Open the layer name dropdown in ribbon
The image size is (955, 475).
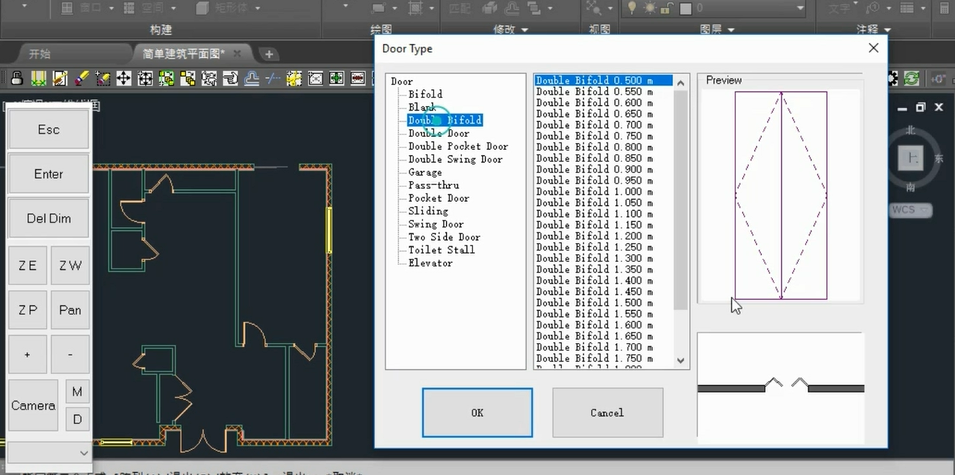(x=800, y=8)
